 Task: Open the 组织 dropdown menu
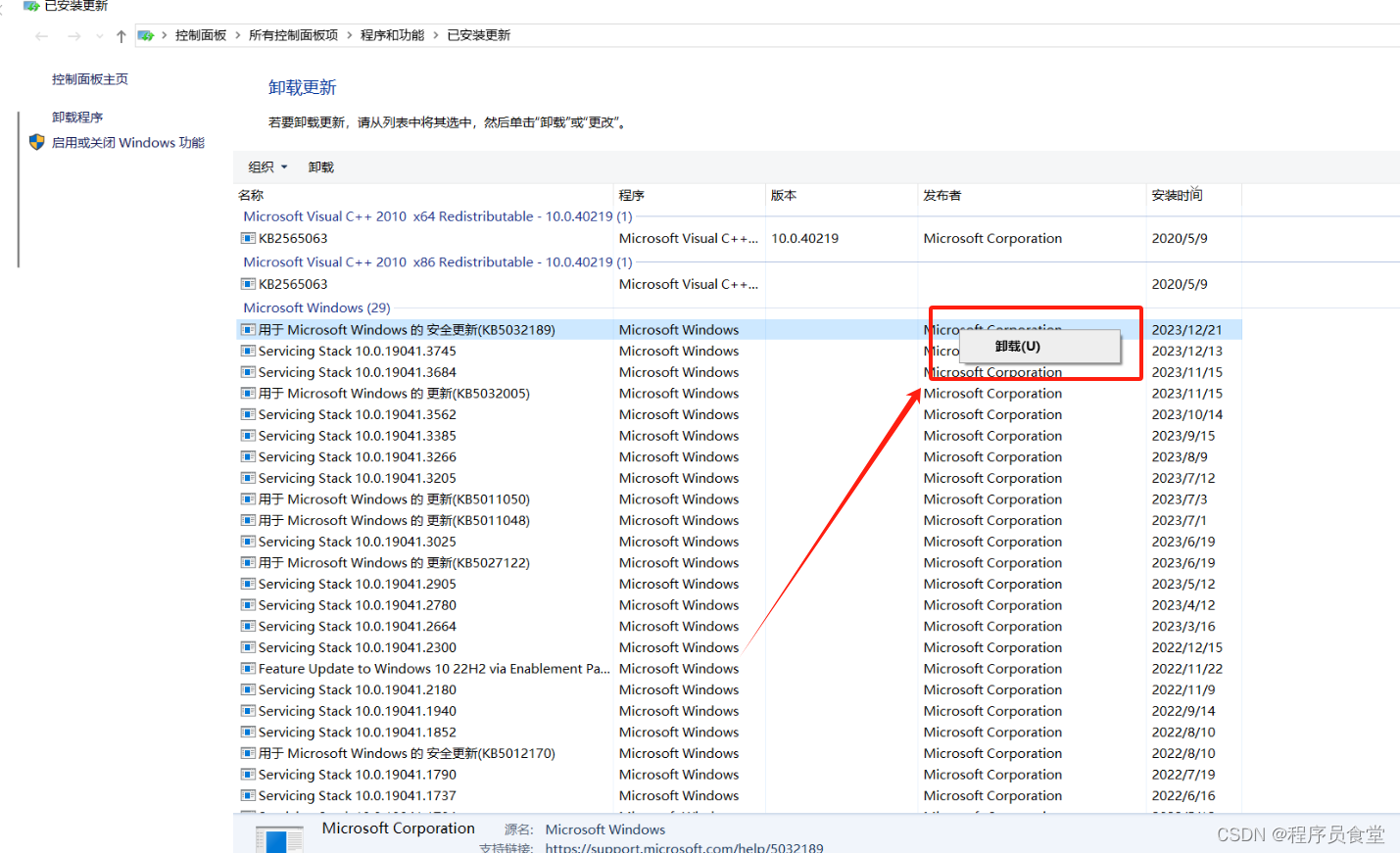[x=267, y=167]
